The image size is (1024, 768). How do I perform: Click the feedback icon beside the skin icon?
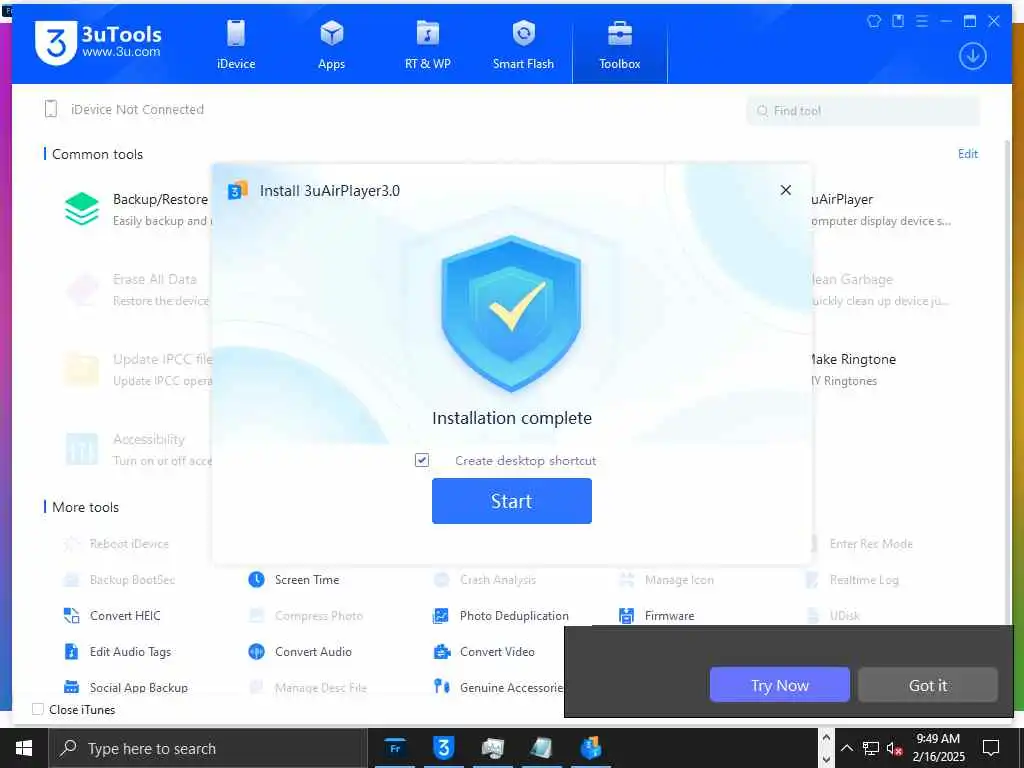[898, 21]
